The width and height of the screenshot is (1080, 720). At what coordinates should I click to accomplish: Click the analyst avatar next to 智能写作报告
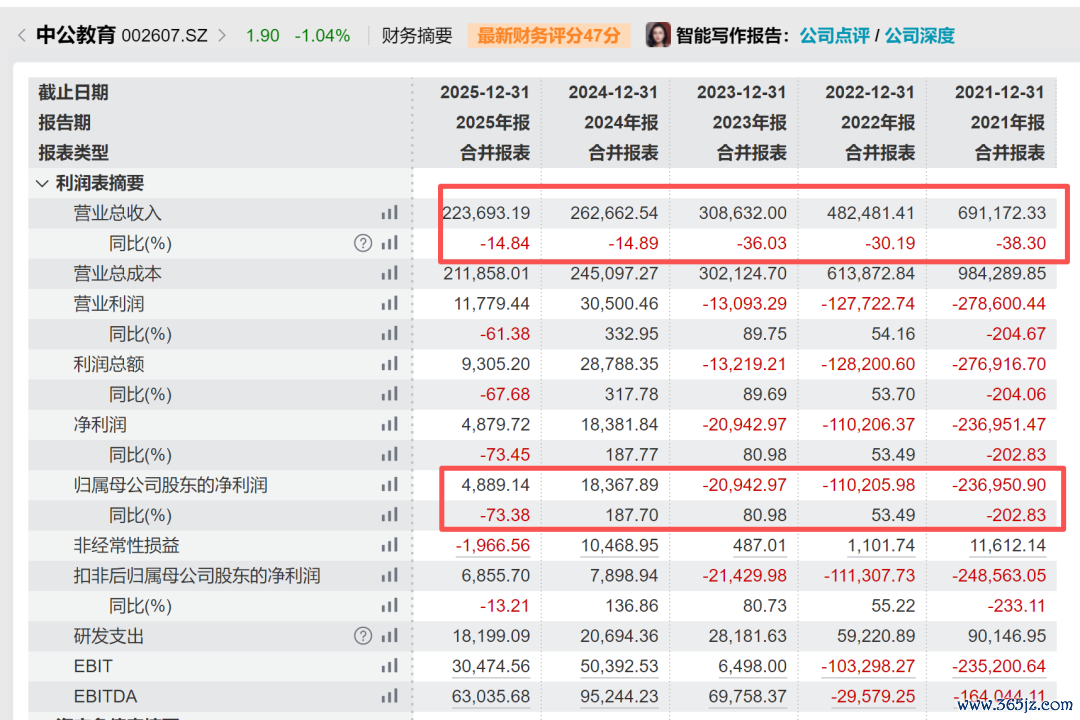point(658,34)
